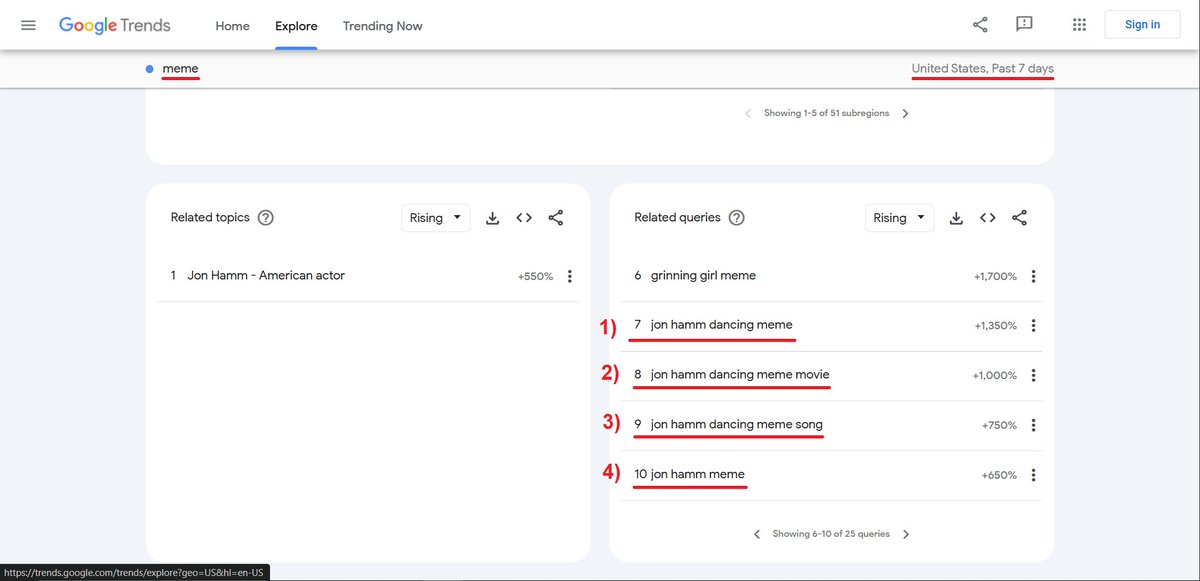
Task: Open Related topics Rising dropdown
Action: tap(436, 218)
